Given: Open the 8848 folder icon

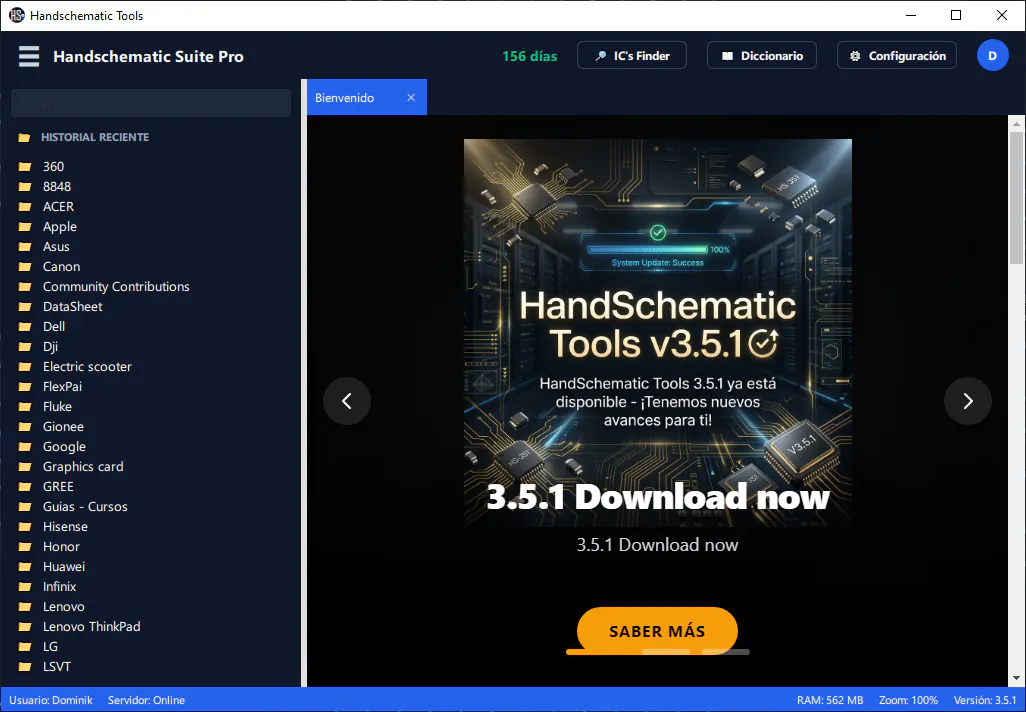Looking at the screenshot, I should click(25, 187).
